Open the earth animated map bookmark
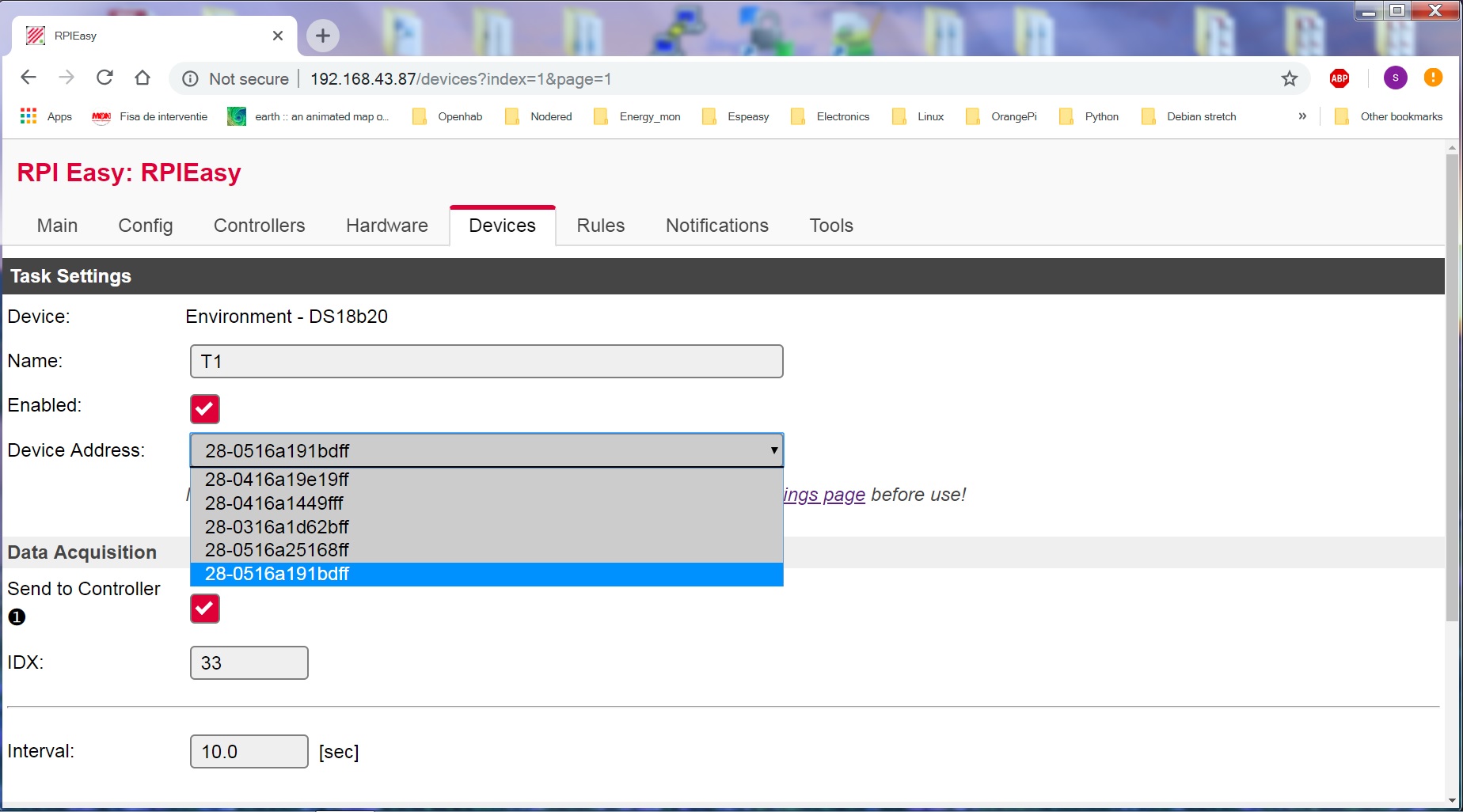This screenshot has height=812, width=1463. coord(308,116)
